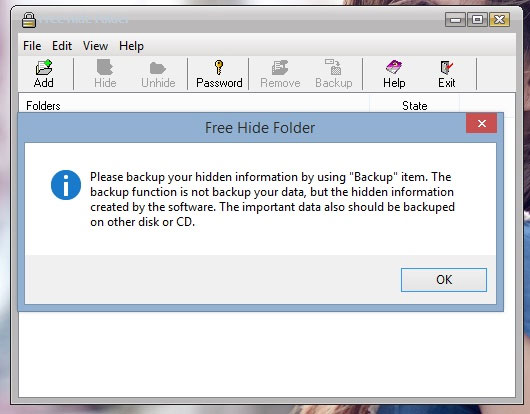Click the Backup toolbar icon
The image size is (530, 414).
[333, 67]
